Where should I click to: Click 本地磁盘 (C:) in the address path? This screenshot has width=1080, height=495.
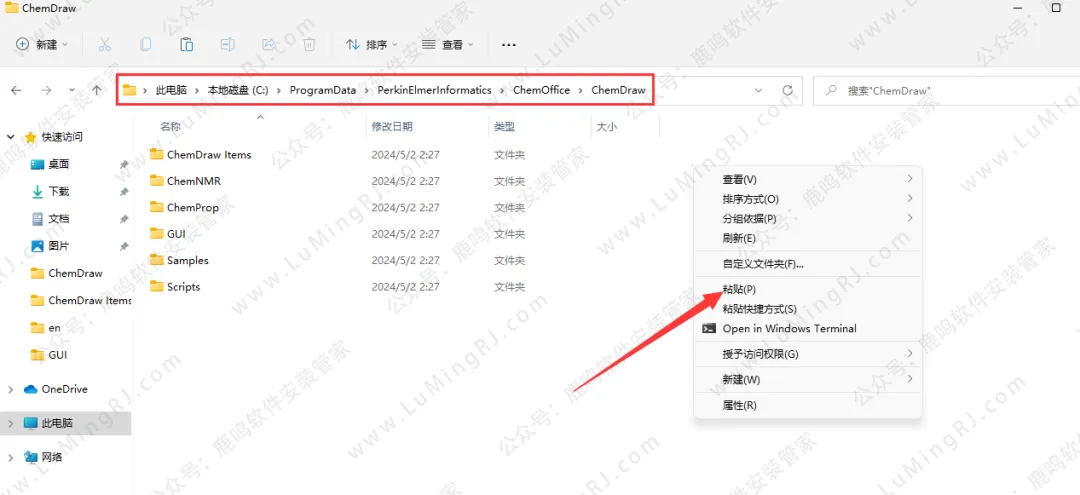(238, 90)
